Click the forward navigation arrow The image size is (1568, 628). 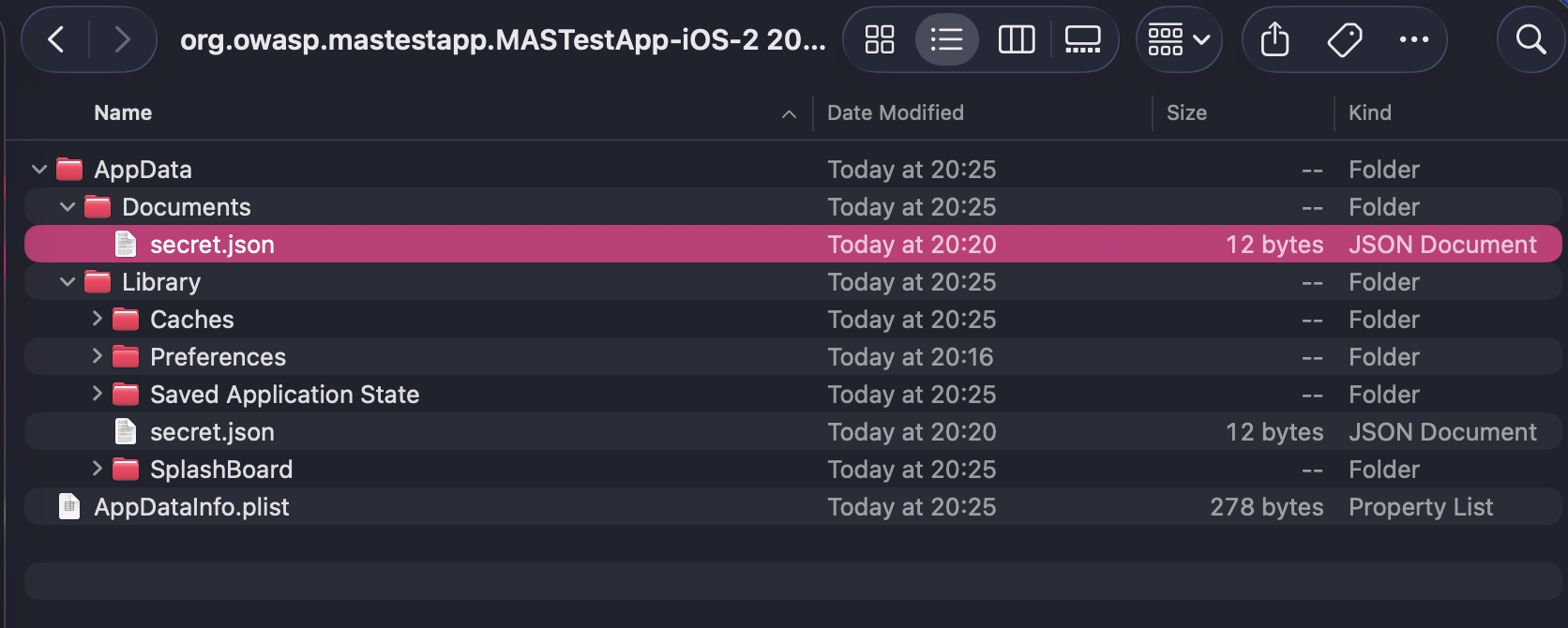(x=122, y=39)
